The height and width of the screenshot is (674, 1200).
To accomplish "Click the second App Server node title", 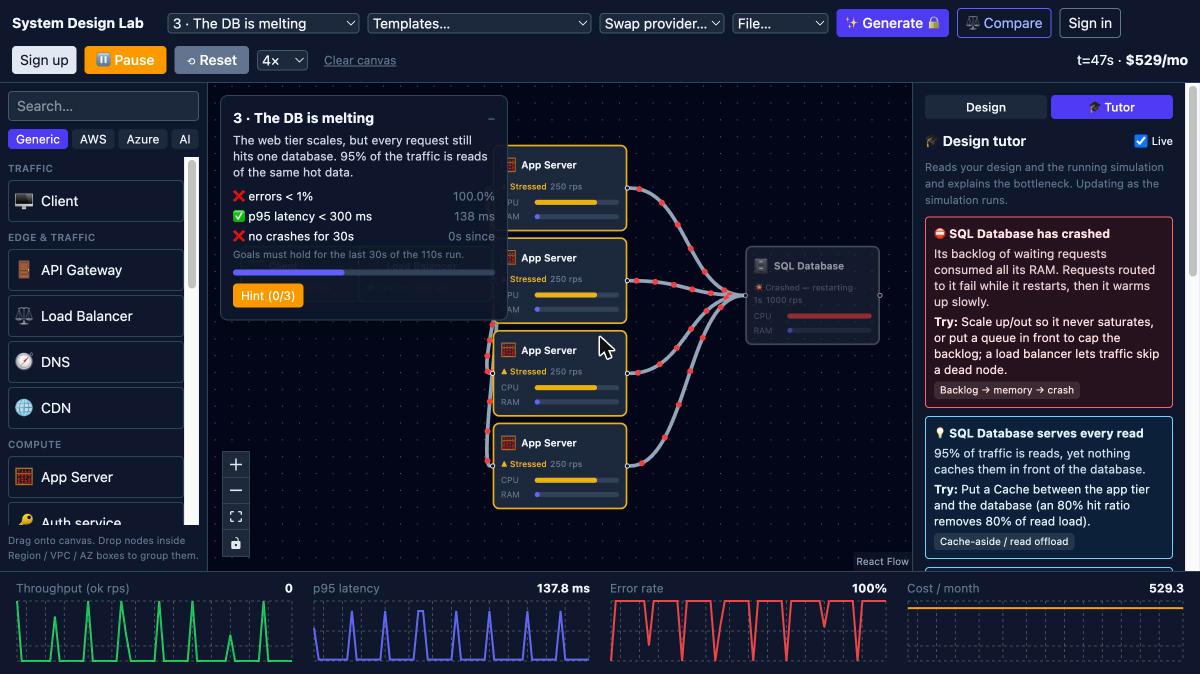I will [549, 258].
